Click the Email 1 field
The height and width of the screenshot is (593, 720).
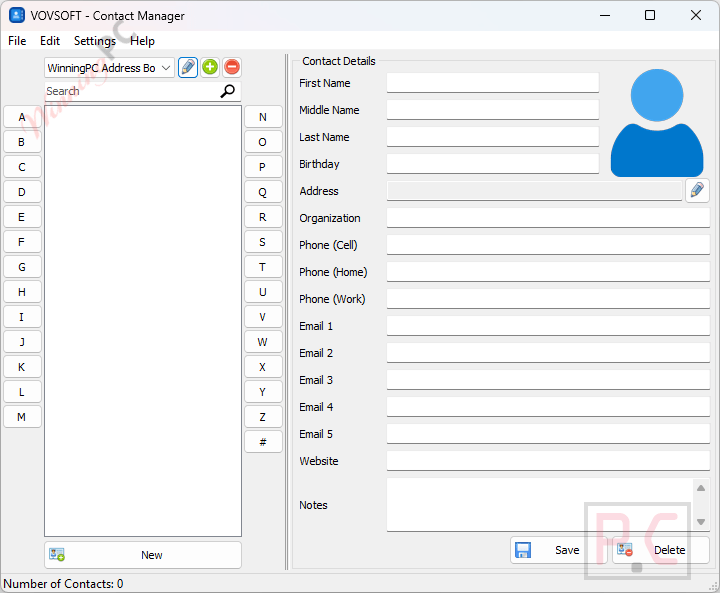click(548, 326)
